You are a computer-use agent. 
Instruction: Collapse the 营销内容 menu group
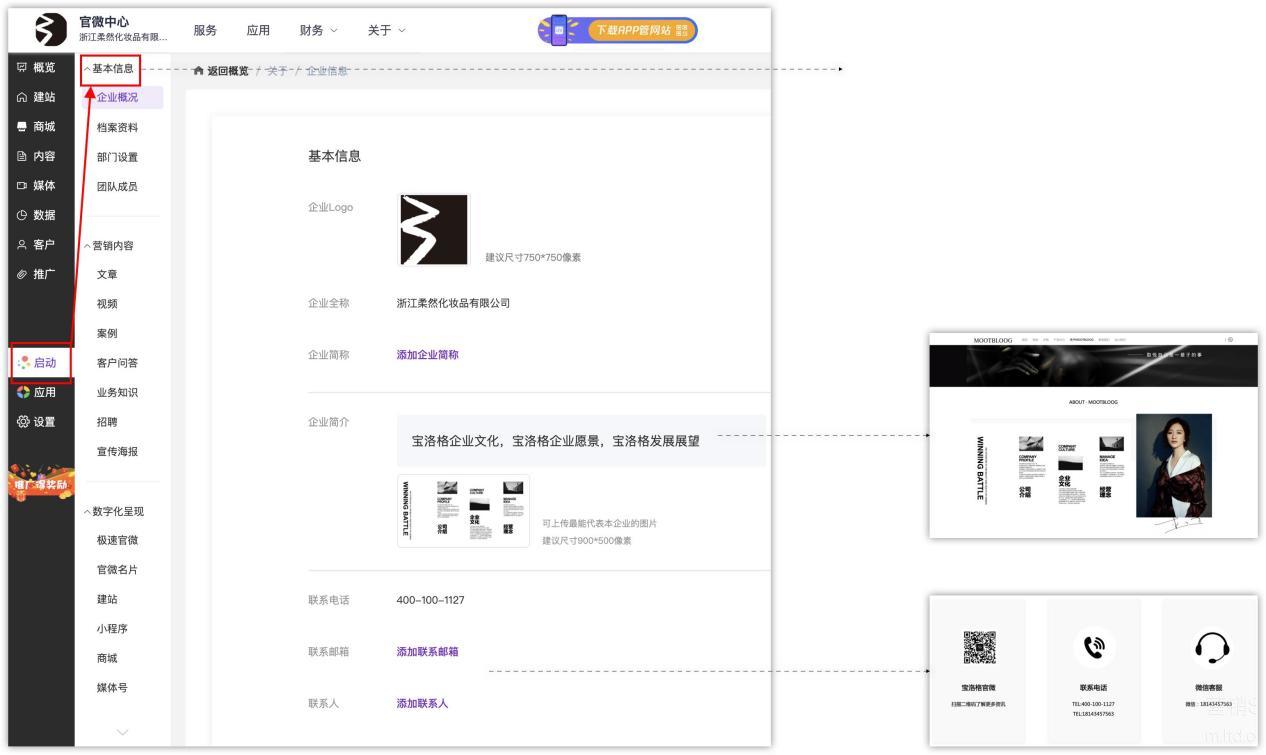pos(88,246)
